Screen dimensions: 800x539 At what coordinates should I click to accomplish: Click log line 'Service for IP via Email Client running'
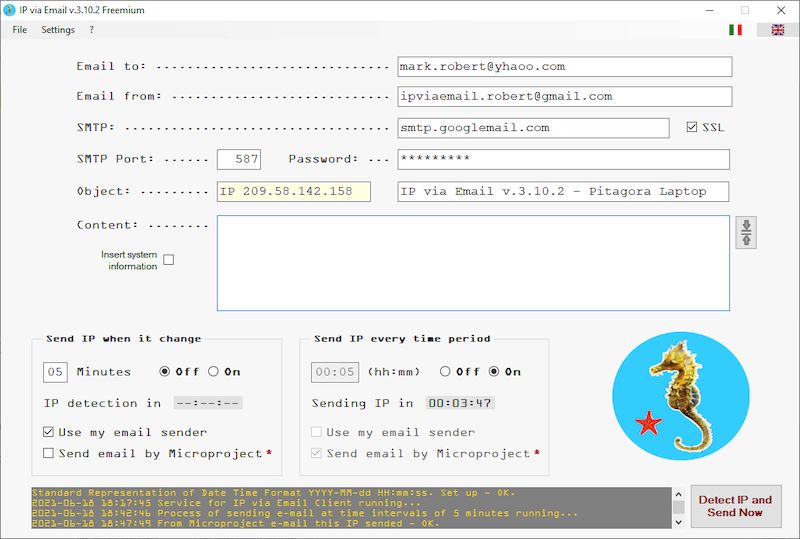tap(227, 503)
